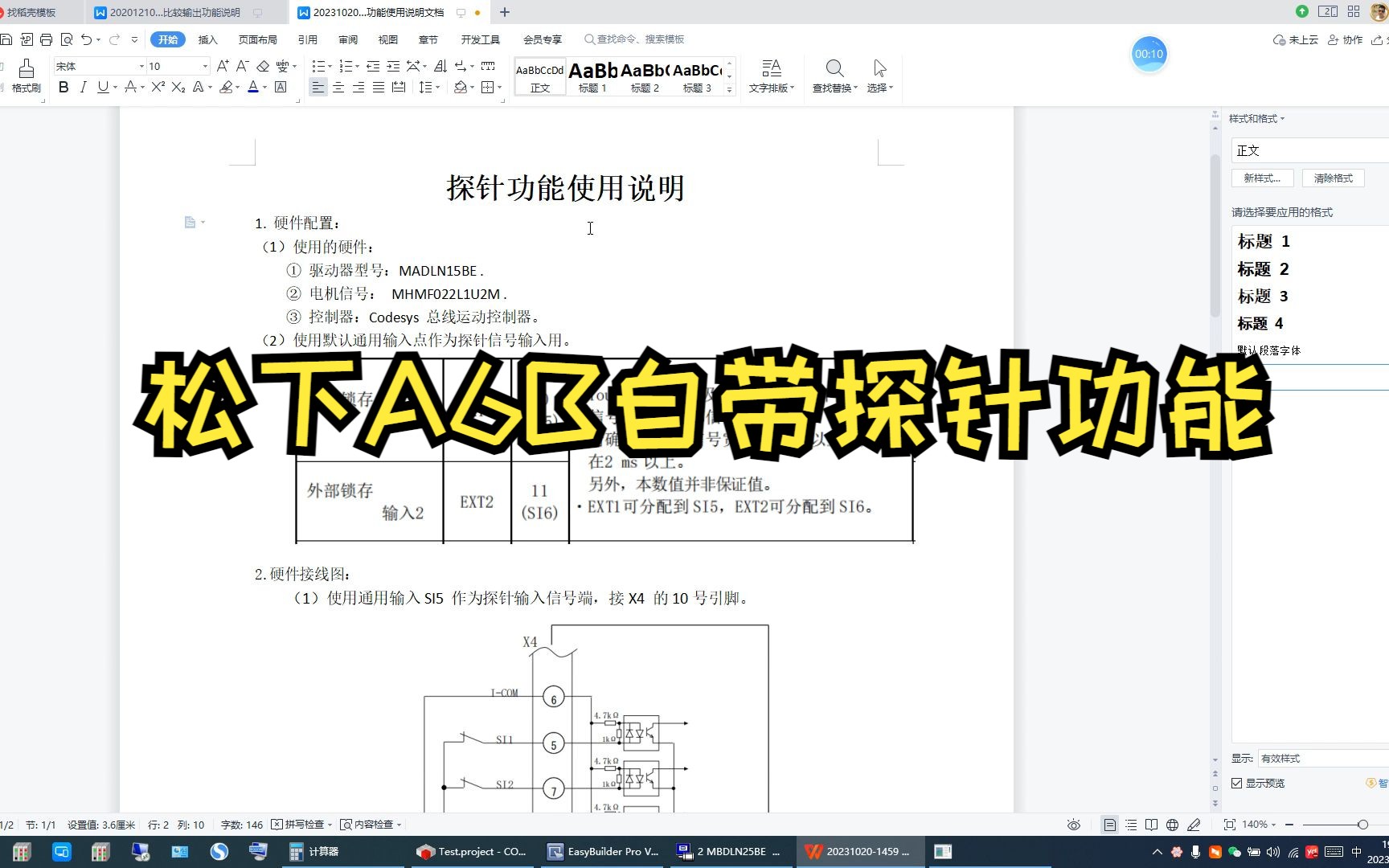
Task: Expand the styles gallery more arrow
Action: point(729,90)
